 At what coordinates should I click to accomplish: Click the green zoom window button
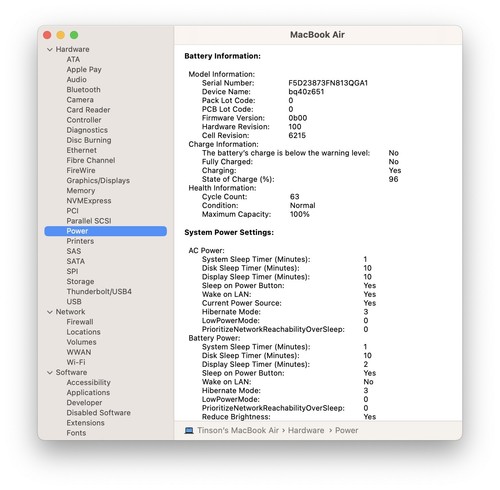pyautogui.click(x=74, y=35)
